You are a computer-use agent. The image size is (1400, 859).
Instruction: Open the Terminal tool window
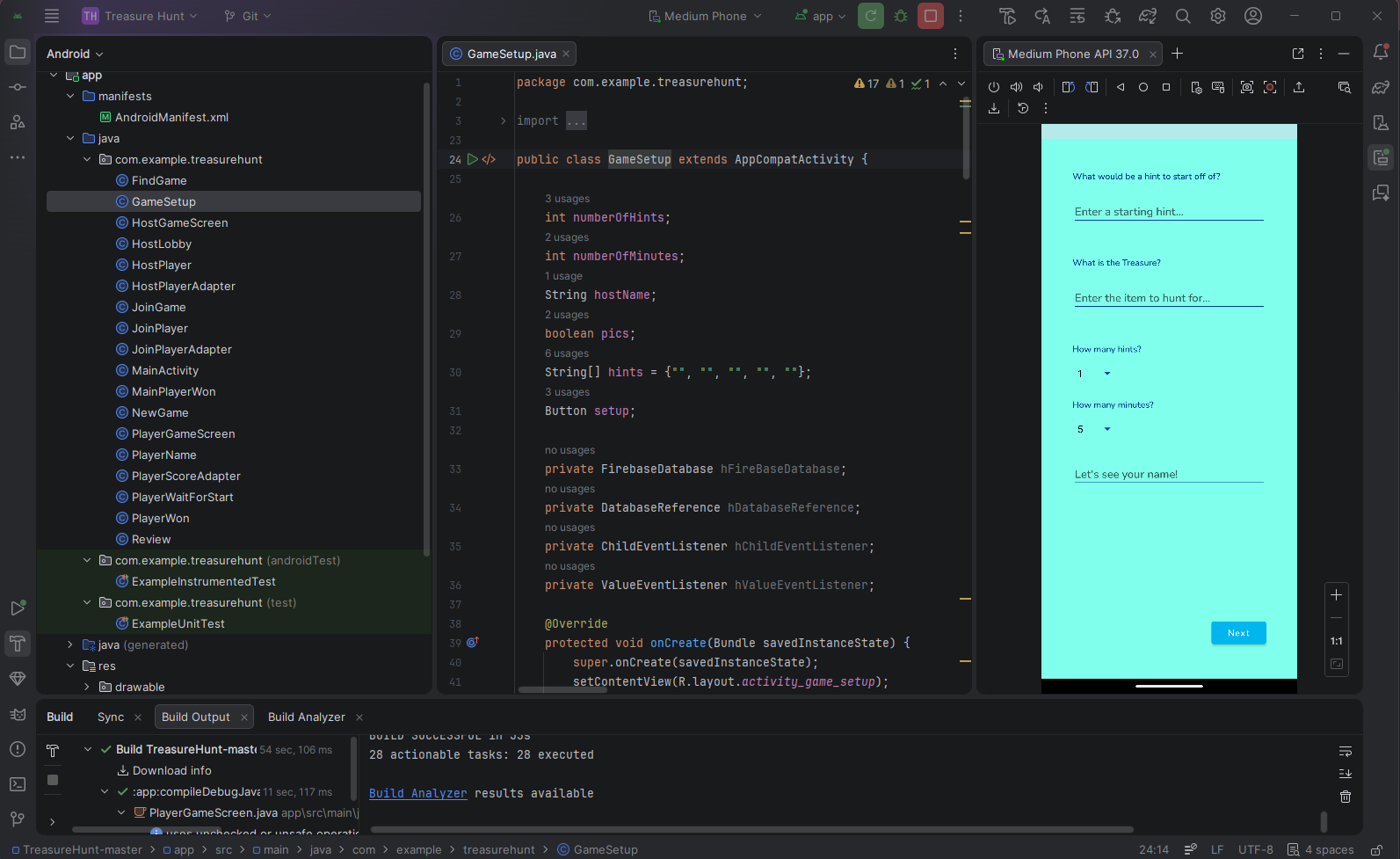click(18, 783)
